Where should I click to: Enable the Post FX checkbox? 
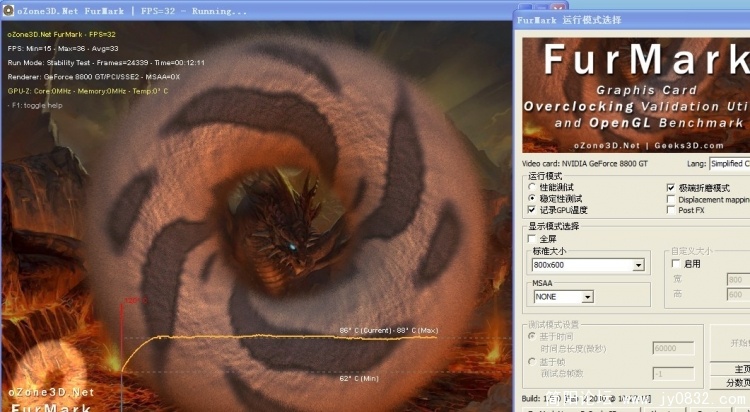coord(671,210)
